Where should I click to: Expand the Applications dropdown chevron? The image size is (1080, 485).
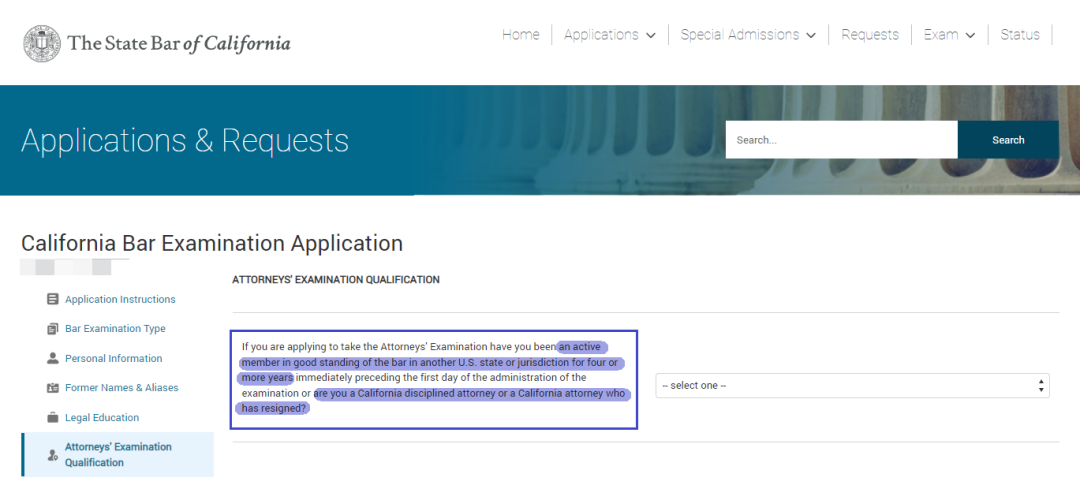coord(651,36)
